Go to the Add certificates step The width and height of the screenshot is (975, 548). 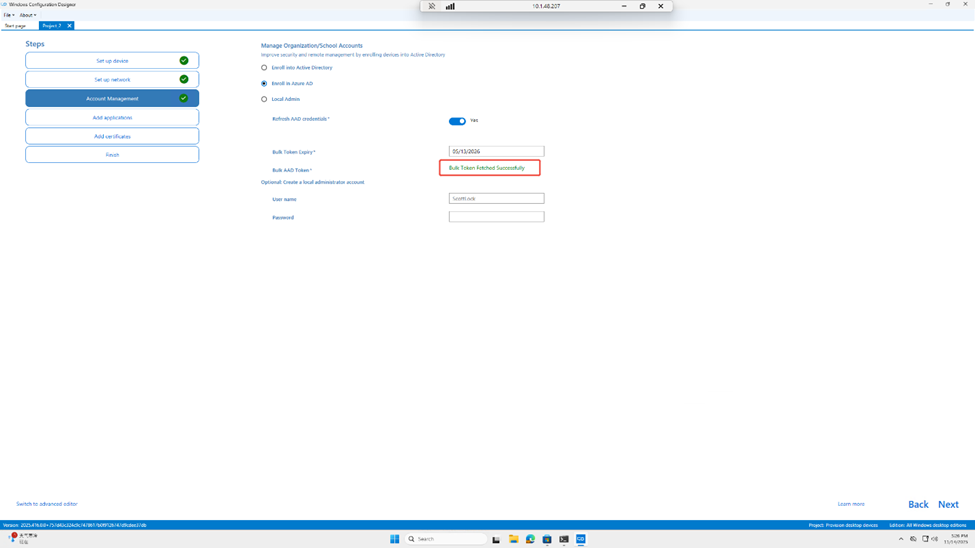pyautogui.click(x=112, y=136)
